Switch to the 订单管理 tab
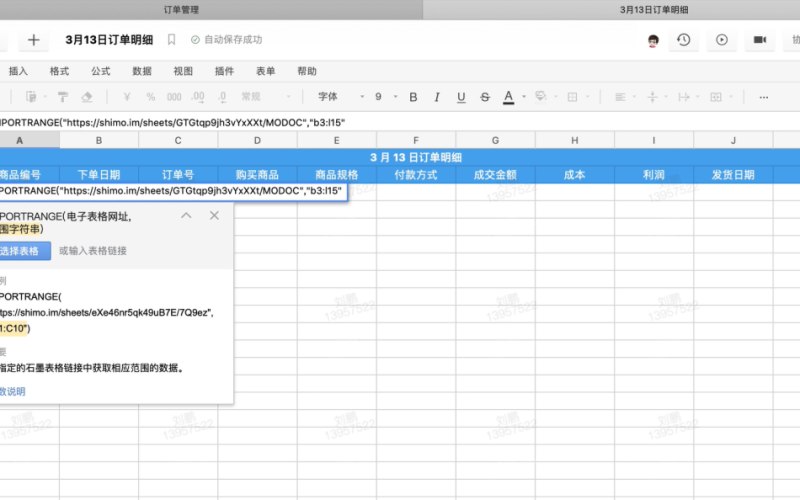800x500 pixels. point(181,10)
